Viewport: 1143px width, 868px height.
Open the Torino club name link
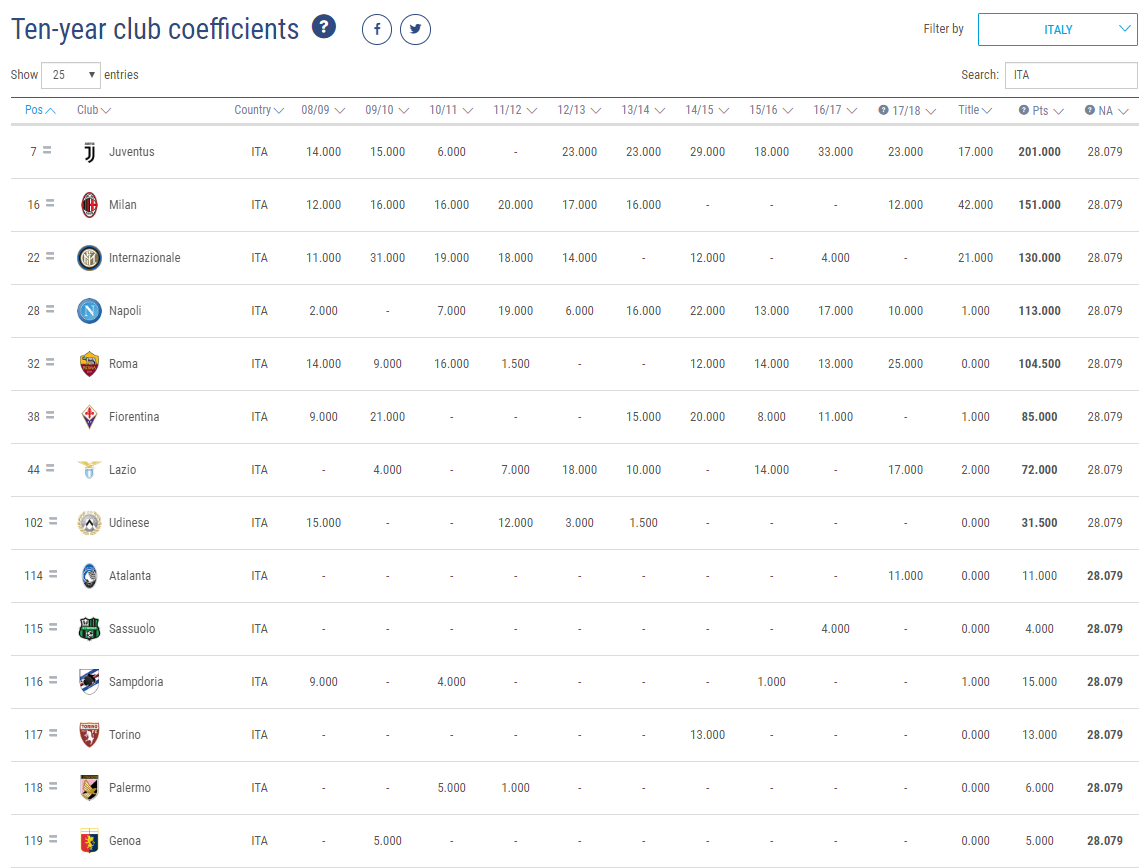[125, 735]
